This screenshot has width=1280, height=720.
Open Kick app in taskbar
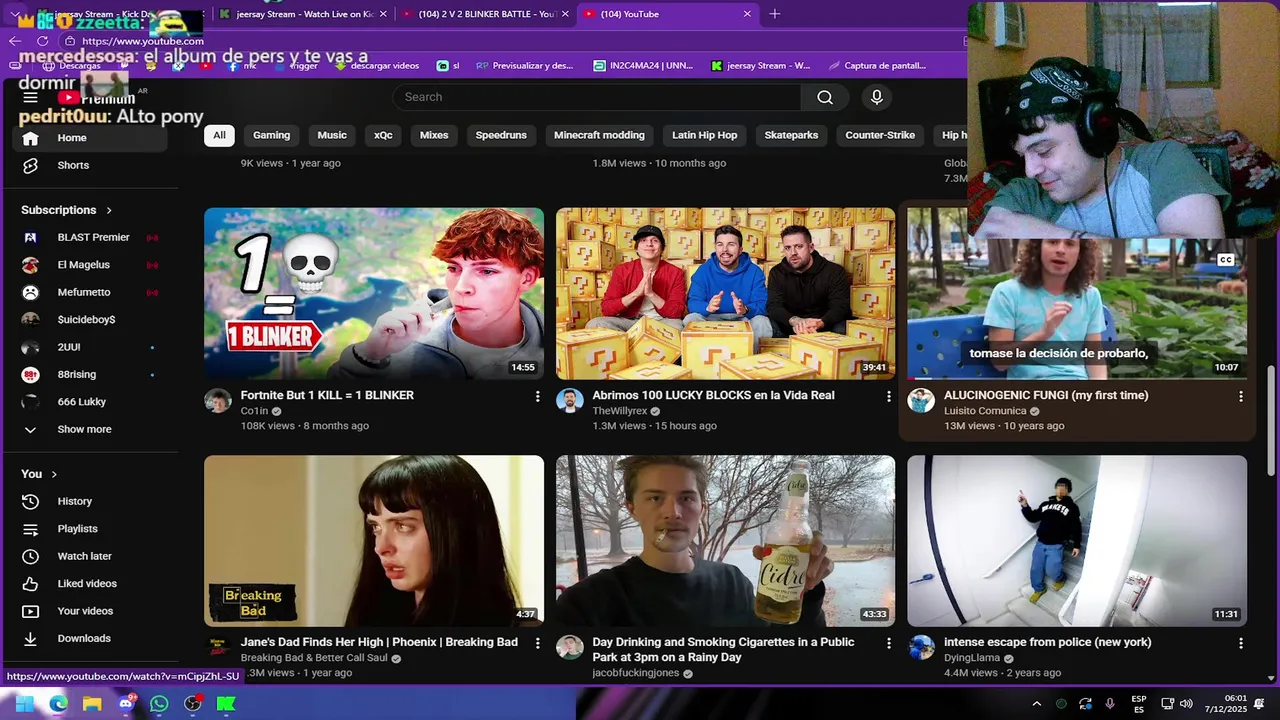tap(226, 704)
